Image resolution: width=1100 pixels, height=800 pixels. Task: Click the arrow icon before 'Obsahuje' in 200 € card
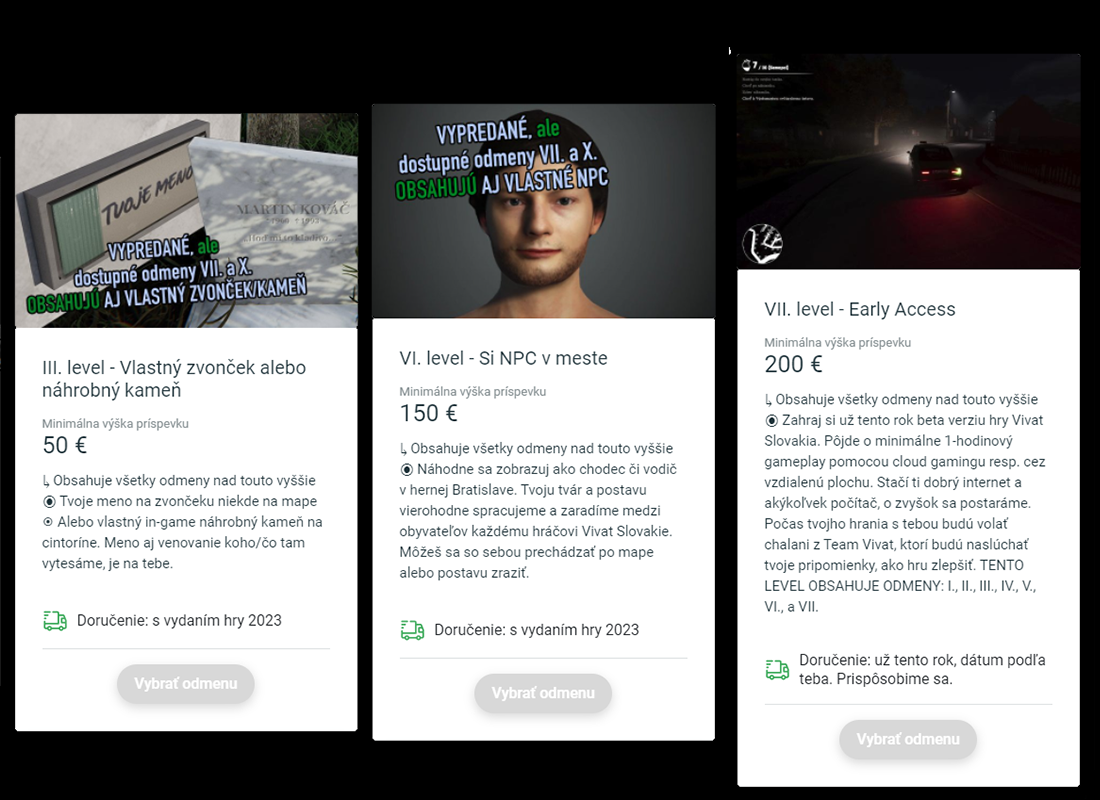tap(768, 400)
